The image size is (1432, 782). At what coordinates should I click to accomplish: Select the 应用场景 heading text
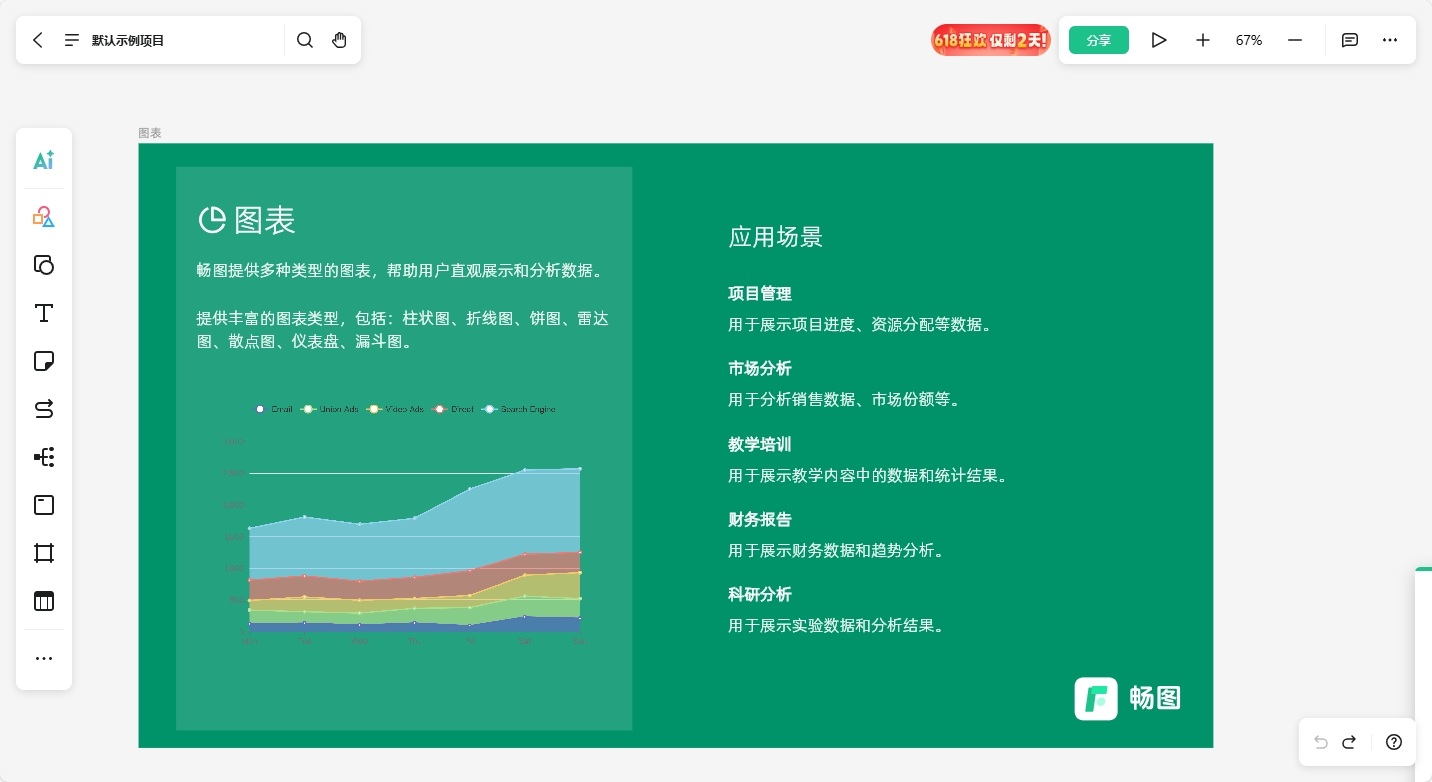click(776, 237)
